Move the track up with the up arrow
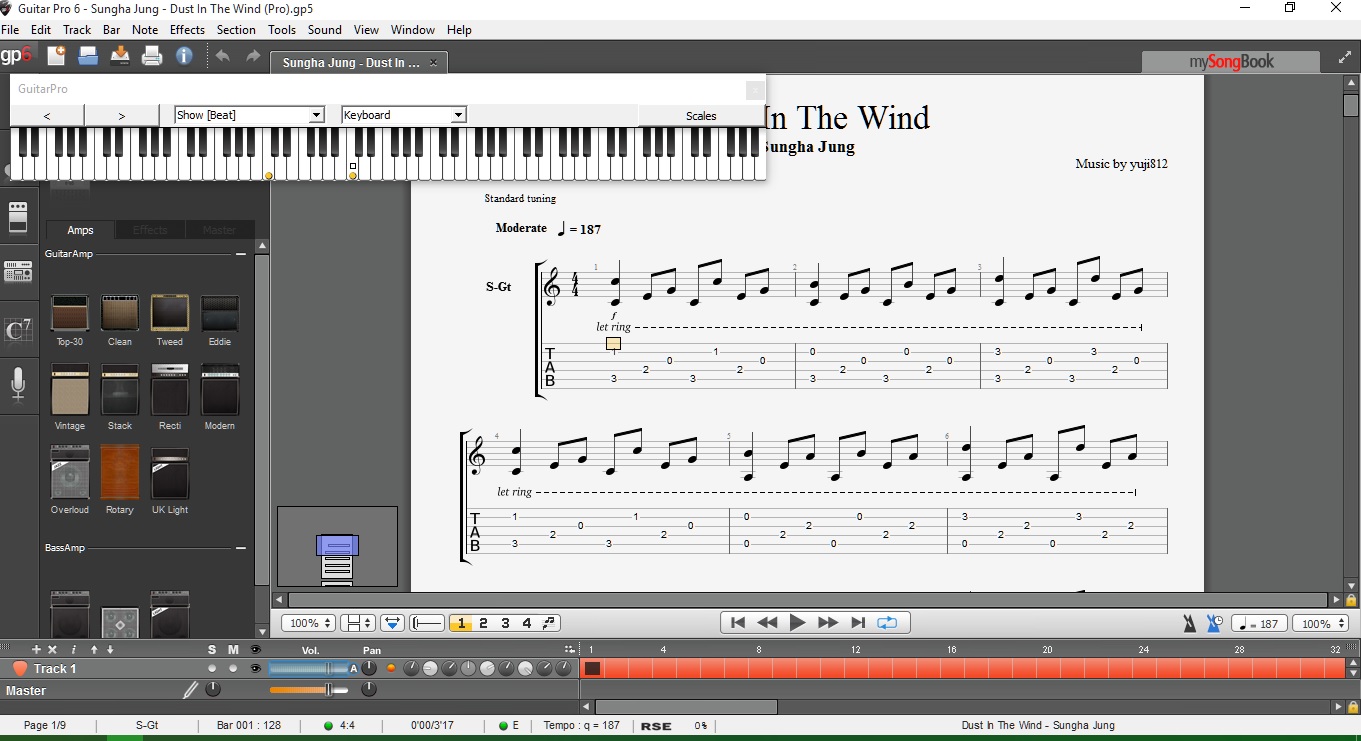The height and width of the screenshot is (741, 1361). click(94, 650)
